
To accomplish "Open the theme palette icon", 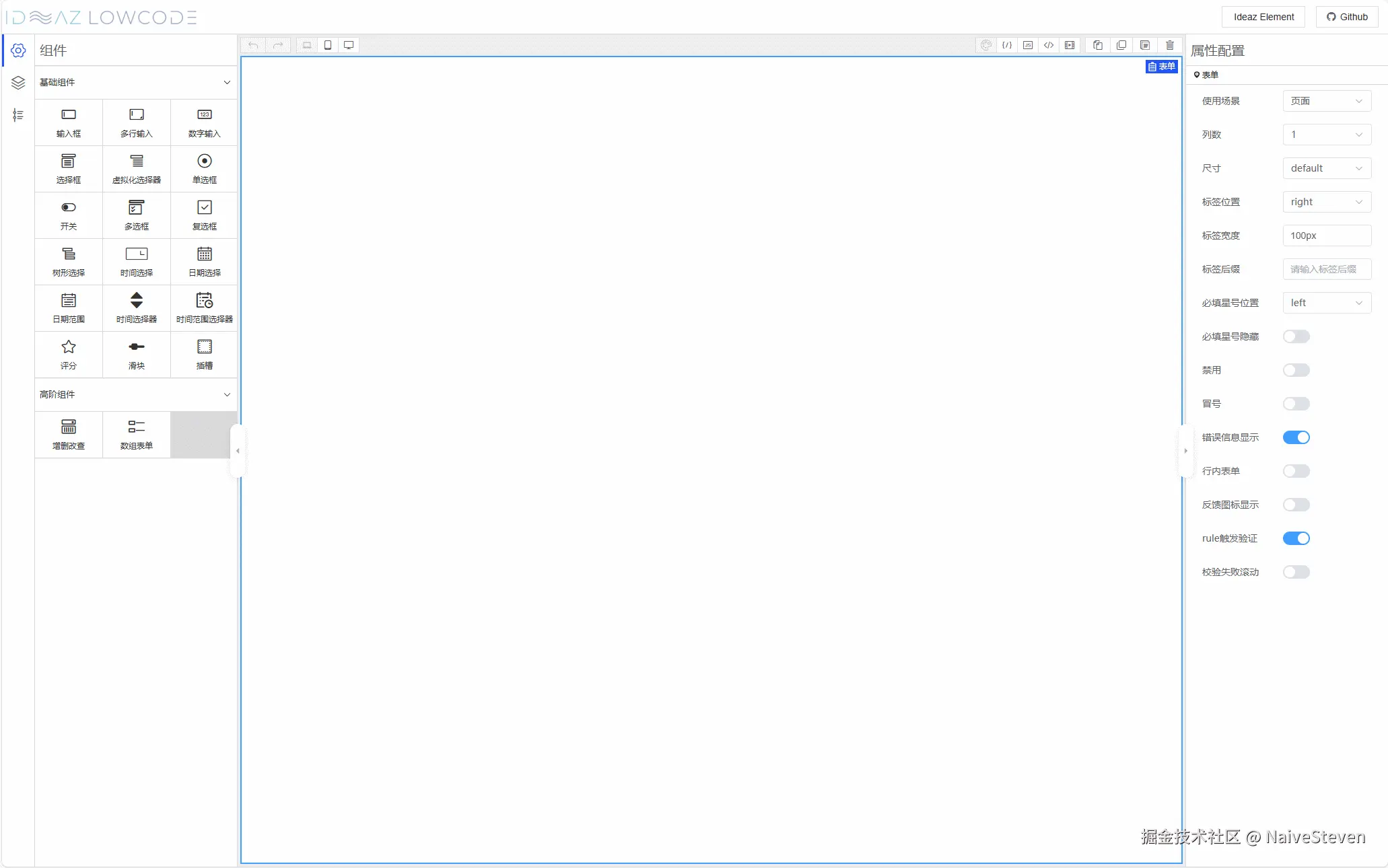I will (986, 45).
